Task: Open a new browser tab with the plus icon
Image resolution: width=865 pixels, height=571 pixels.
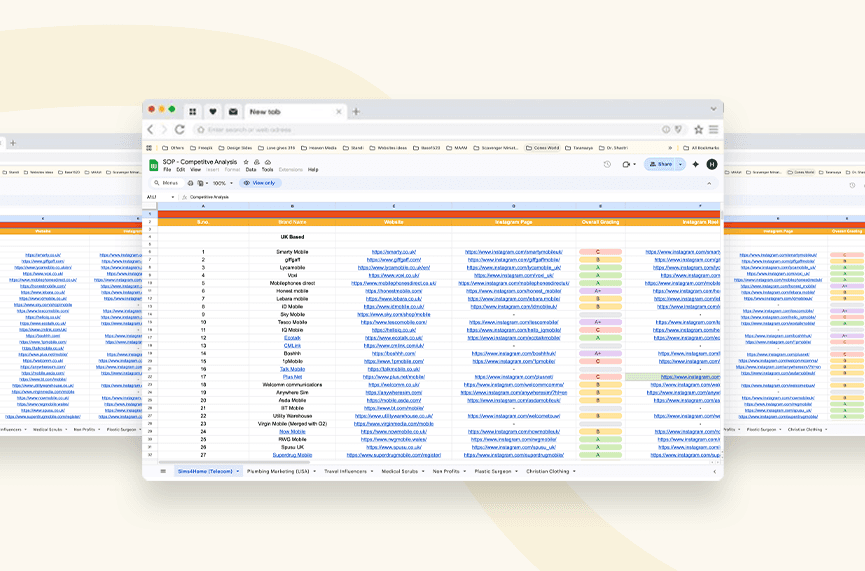Action: click(356, 111)
